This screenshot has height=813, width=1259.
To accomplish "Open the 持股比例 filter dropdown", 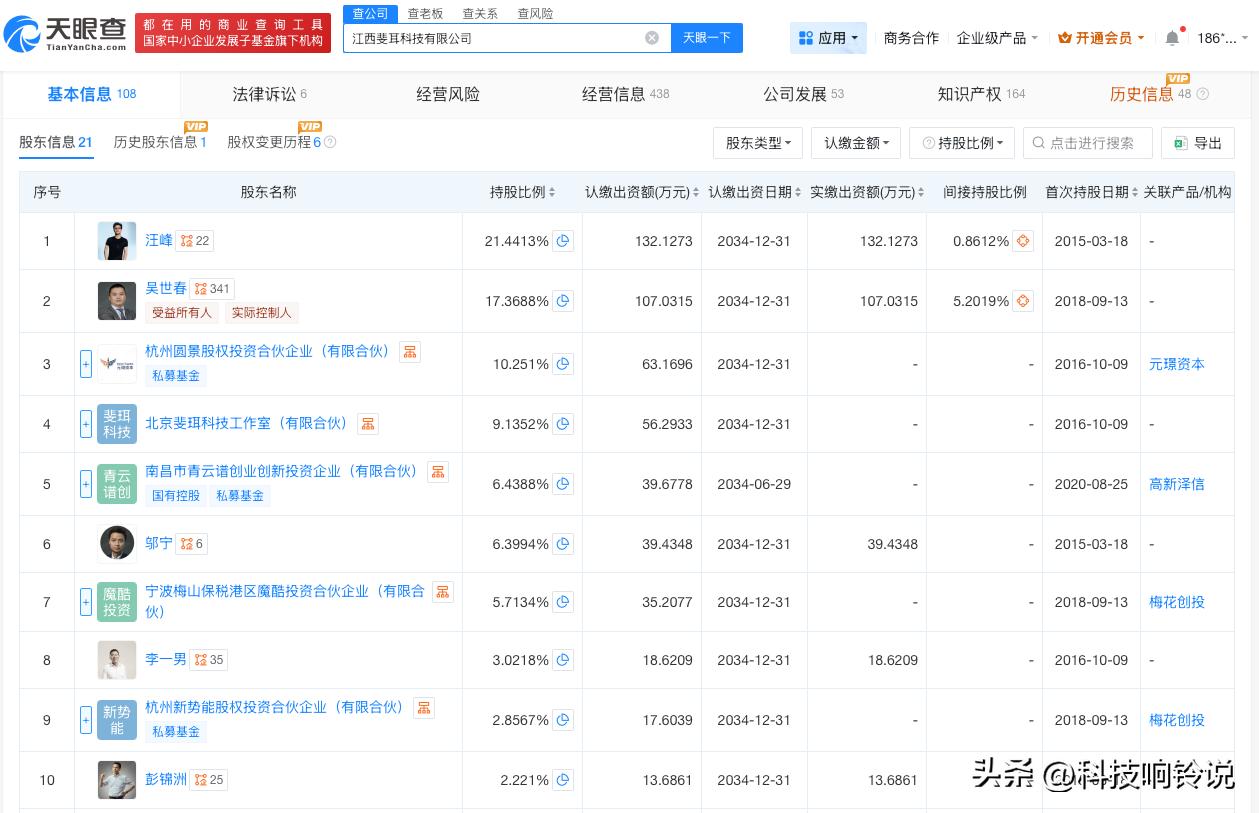I will click(961, 143).
